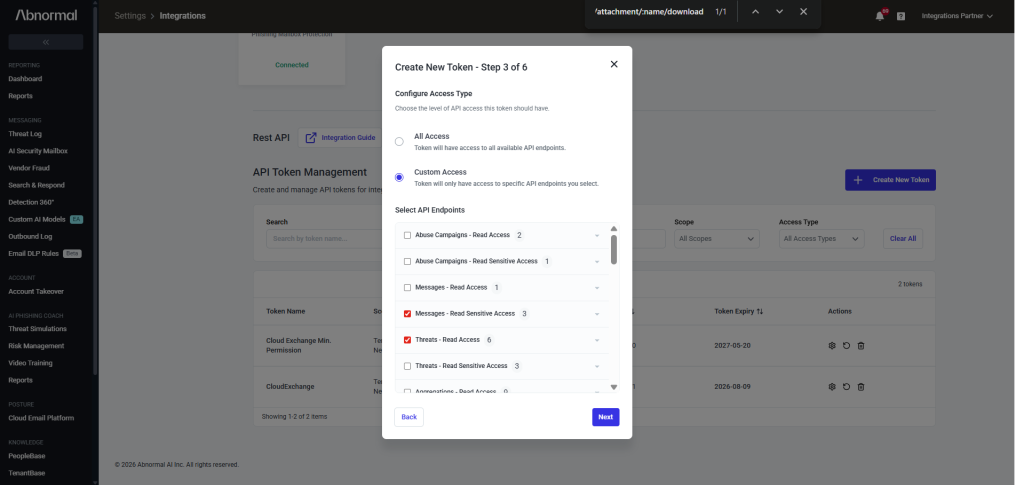Image resolution: width=1024 pixels, height=485 pixels.
Task: Click Back in token dialog
Action: pyautogui.click(x=409, y=417)
